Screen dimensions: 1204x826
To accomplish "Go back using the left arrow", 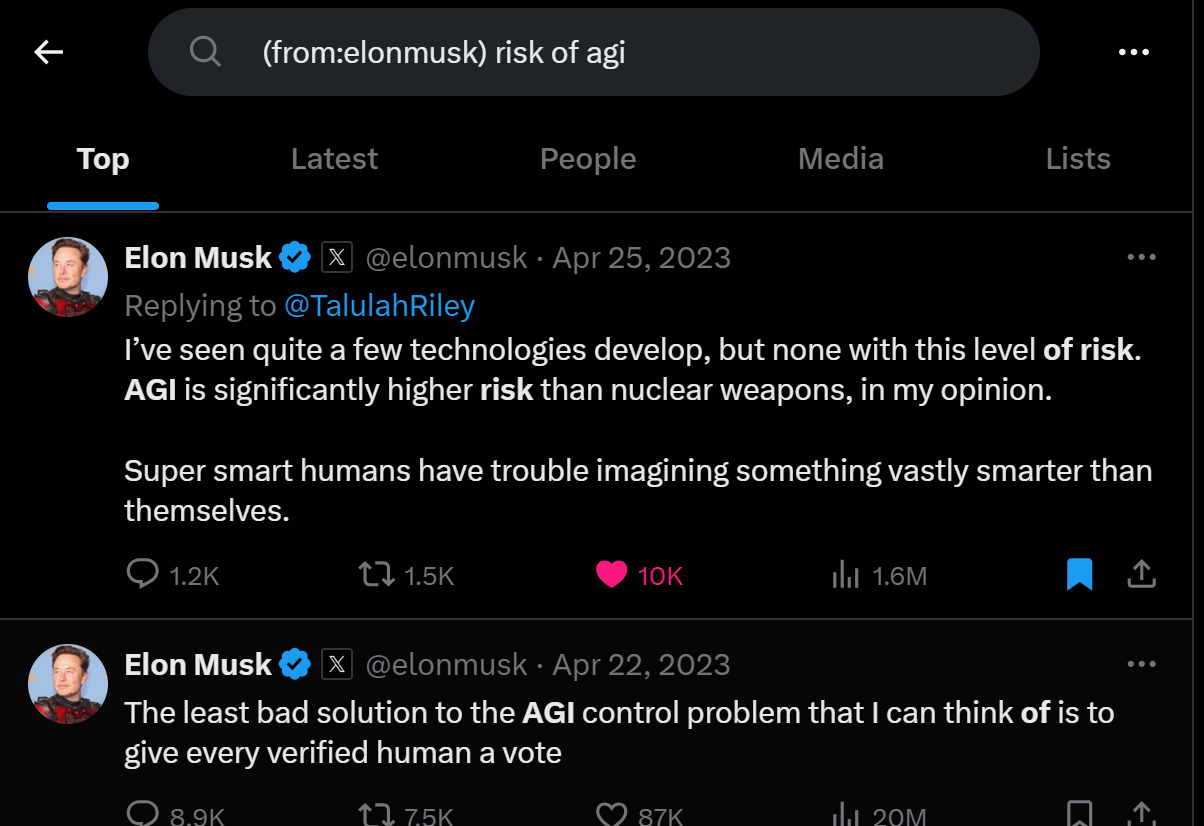I will coord(48,52).
